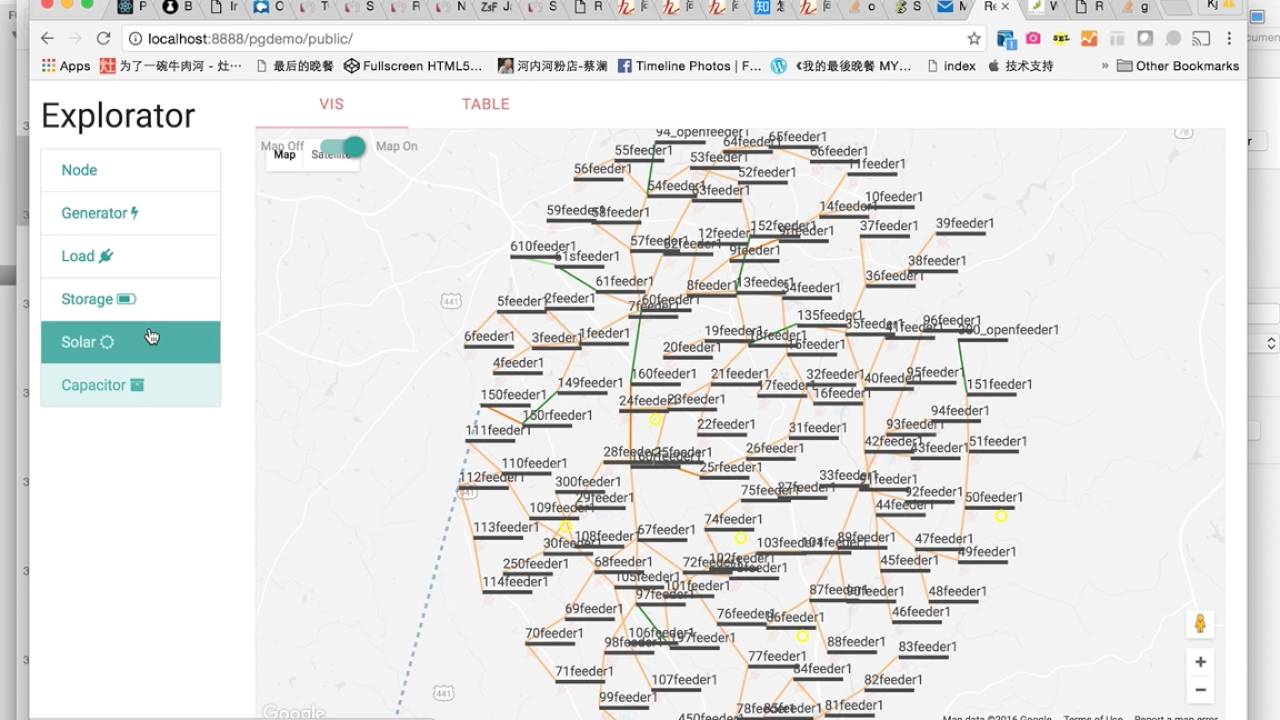The height and width of the screenshot is (720, 1280).
Task: Click node label 38feeder1
Action: (937, 261)
